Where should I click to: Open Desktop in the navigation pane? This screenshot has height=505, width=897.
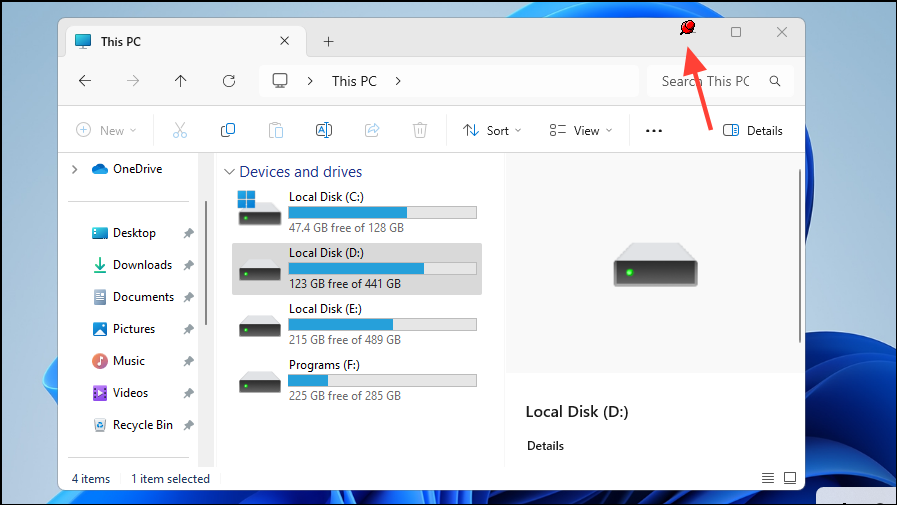134,233
